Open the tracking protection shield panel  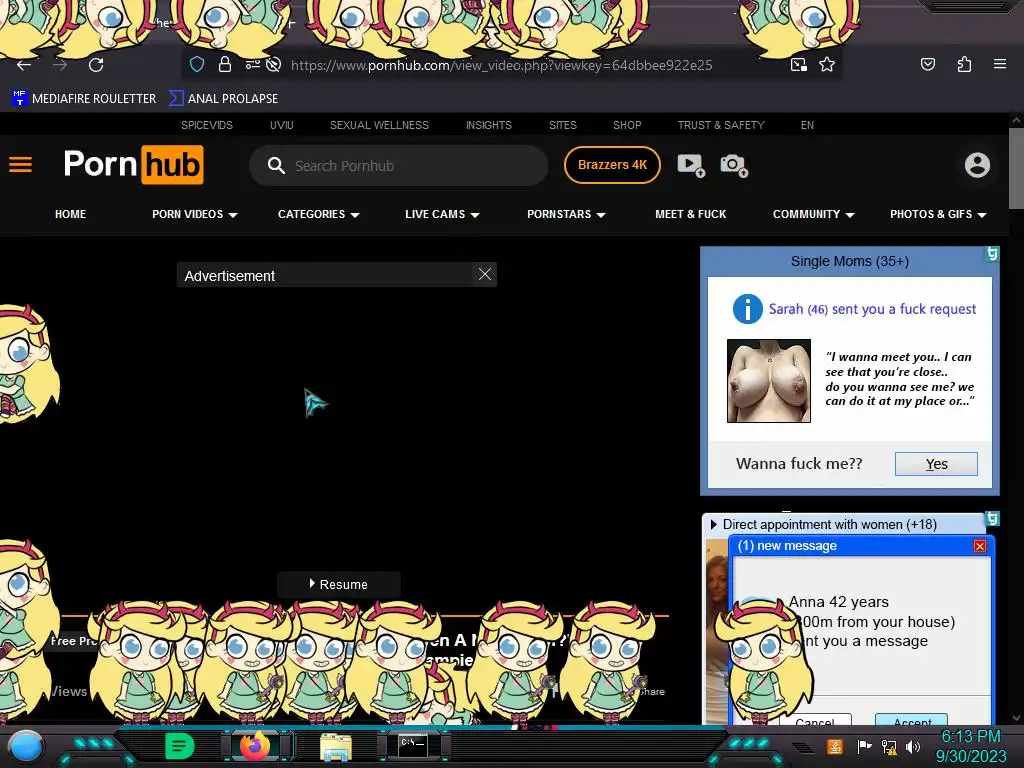coord(197,64)
